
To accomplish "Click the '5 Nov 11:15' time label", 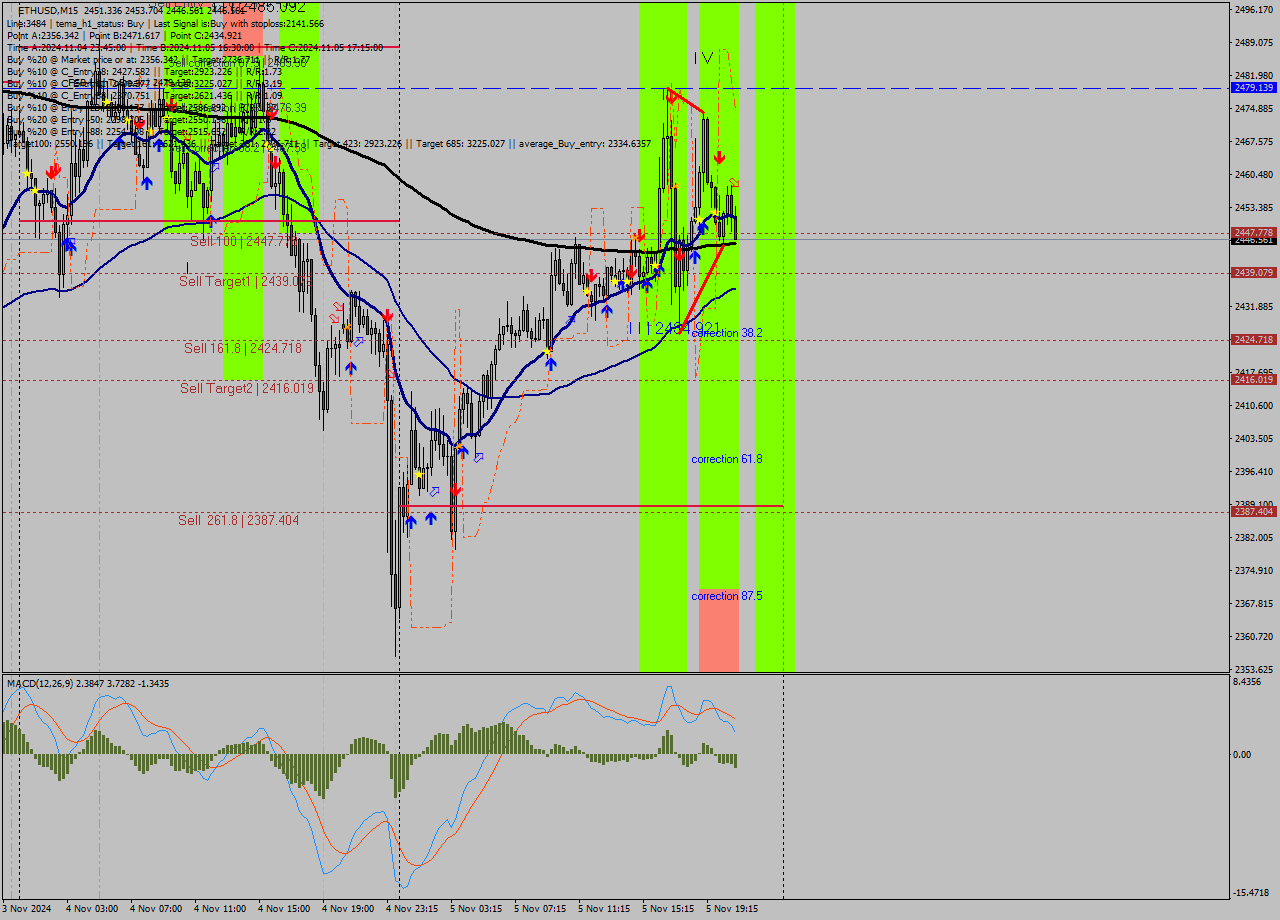I will point(604,909).
